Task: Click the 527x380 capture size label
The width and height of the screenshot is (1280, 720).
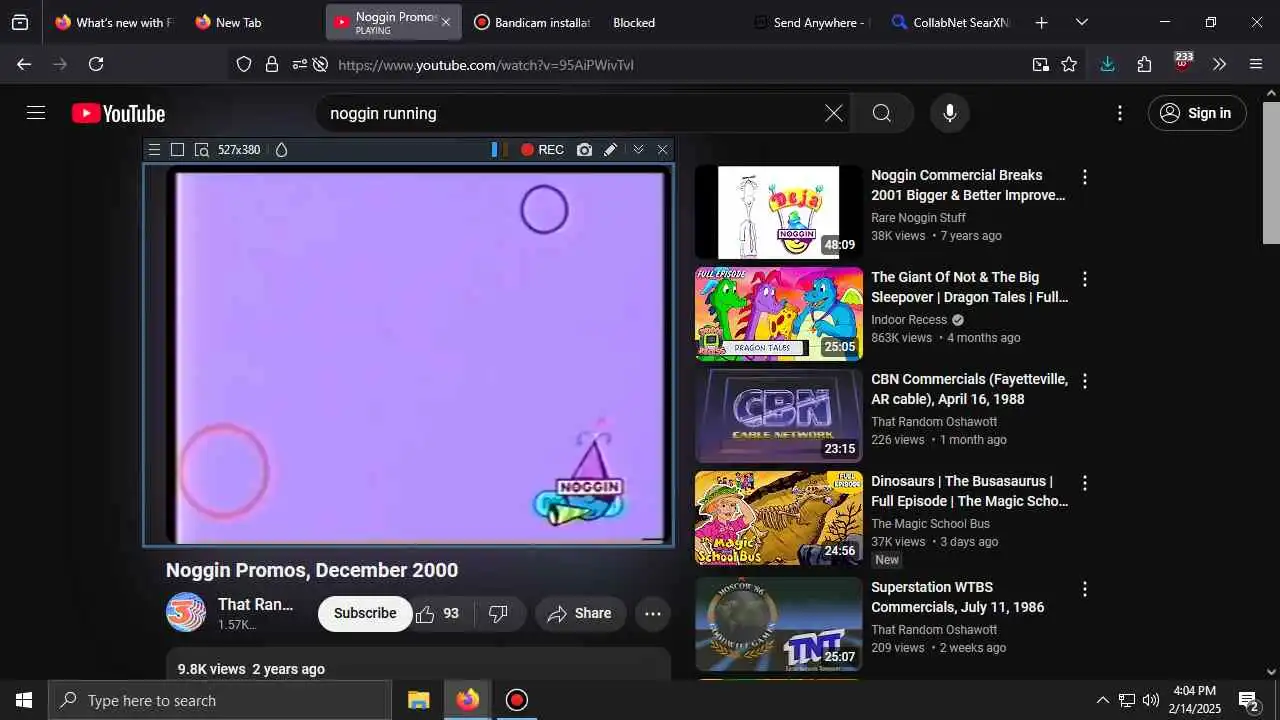Action: [239, 150]
